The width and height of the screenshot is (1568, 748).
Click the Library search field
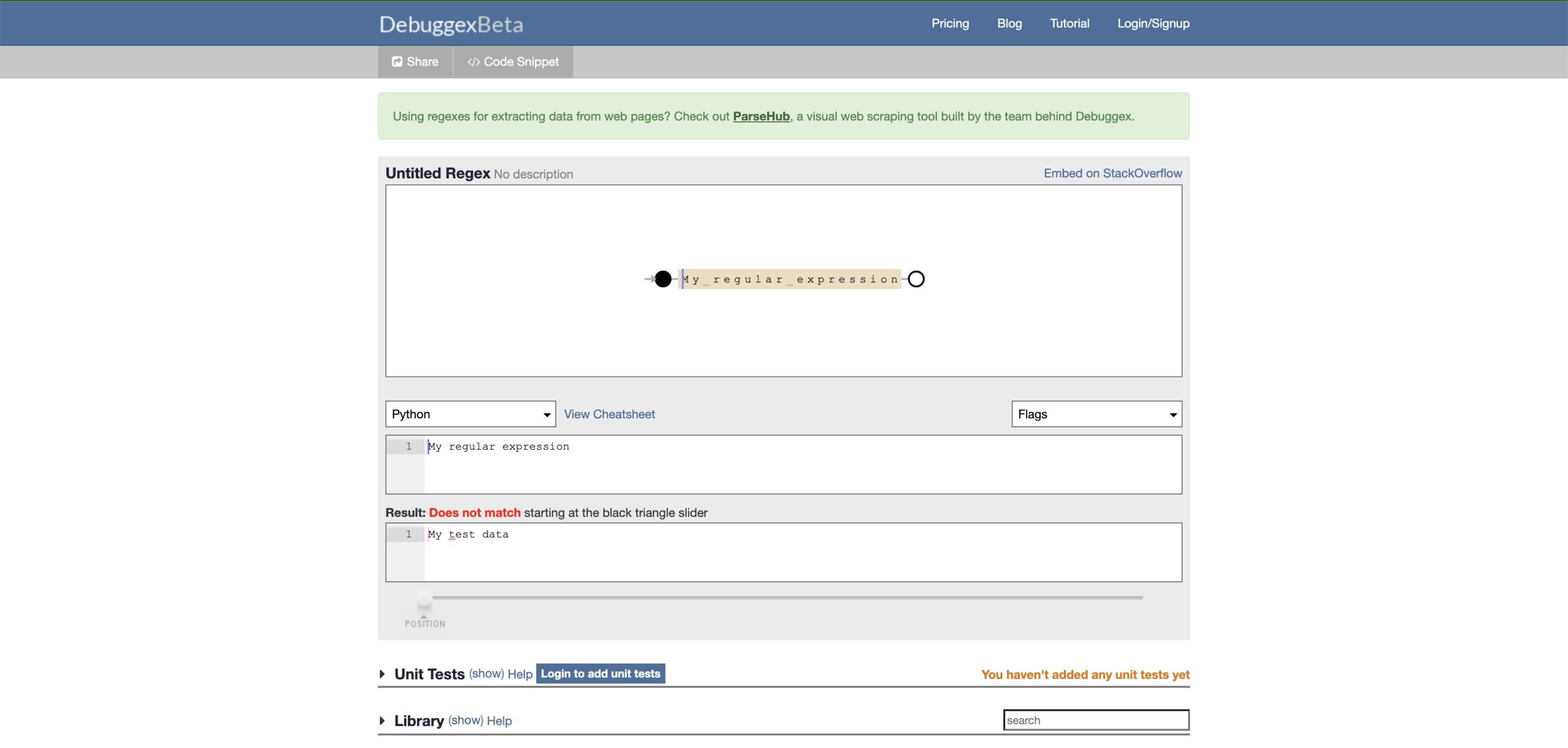(x=1095, y=720)
